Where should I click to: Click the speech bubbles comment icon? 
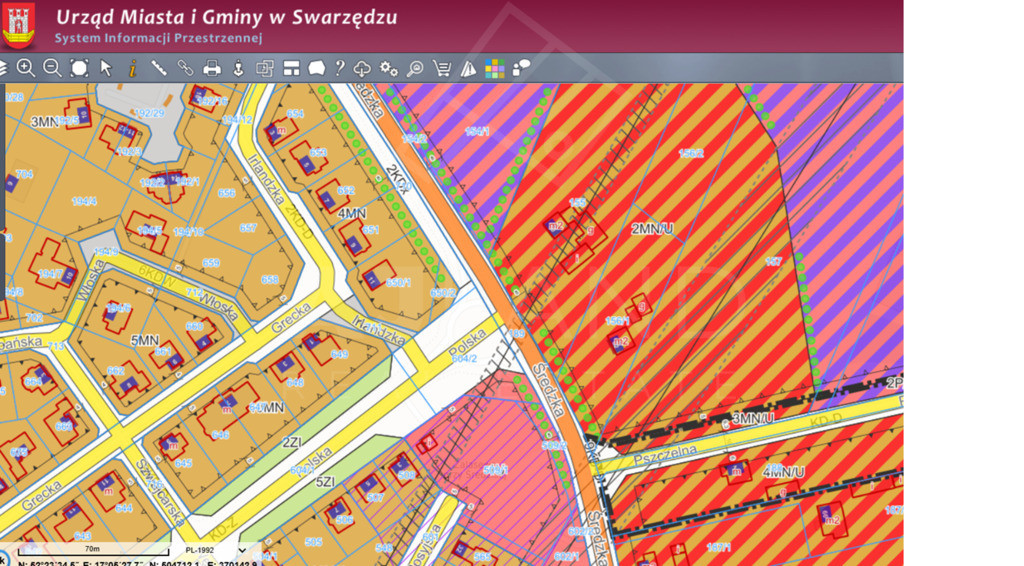tap(521, 68)
